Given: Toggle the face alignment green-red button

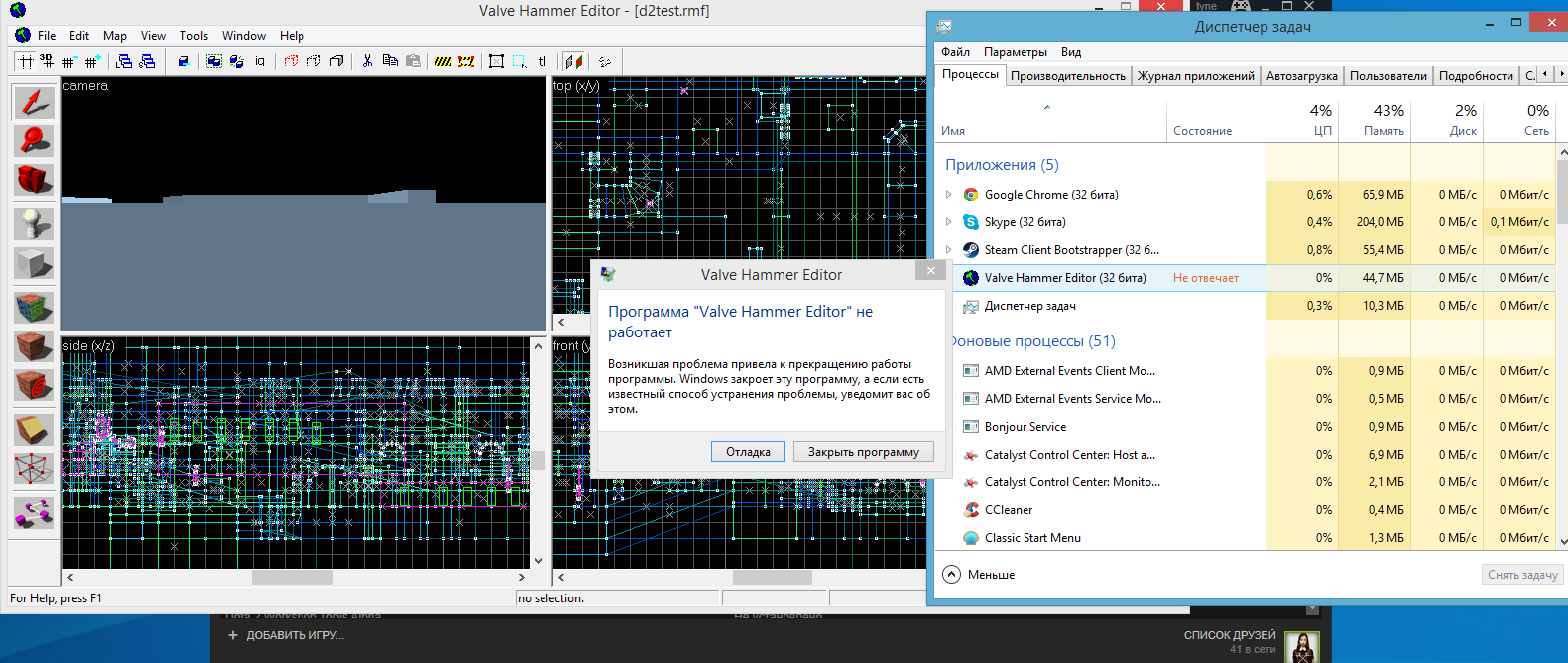Looking at the screenshot, I should click(573, 62).
